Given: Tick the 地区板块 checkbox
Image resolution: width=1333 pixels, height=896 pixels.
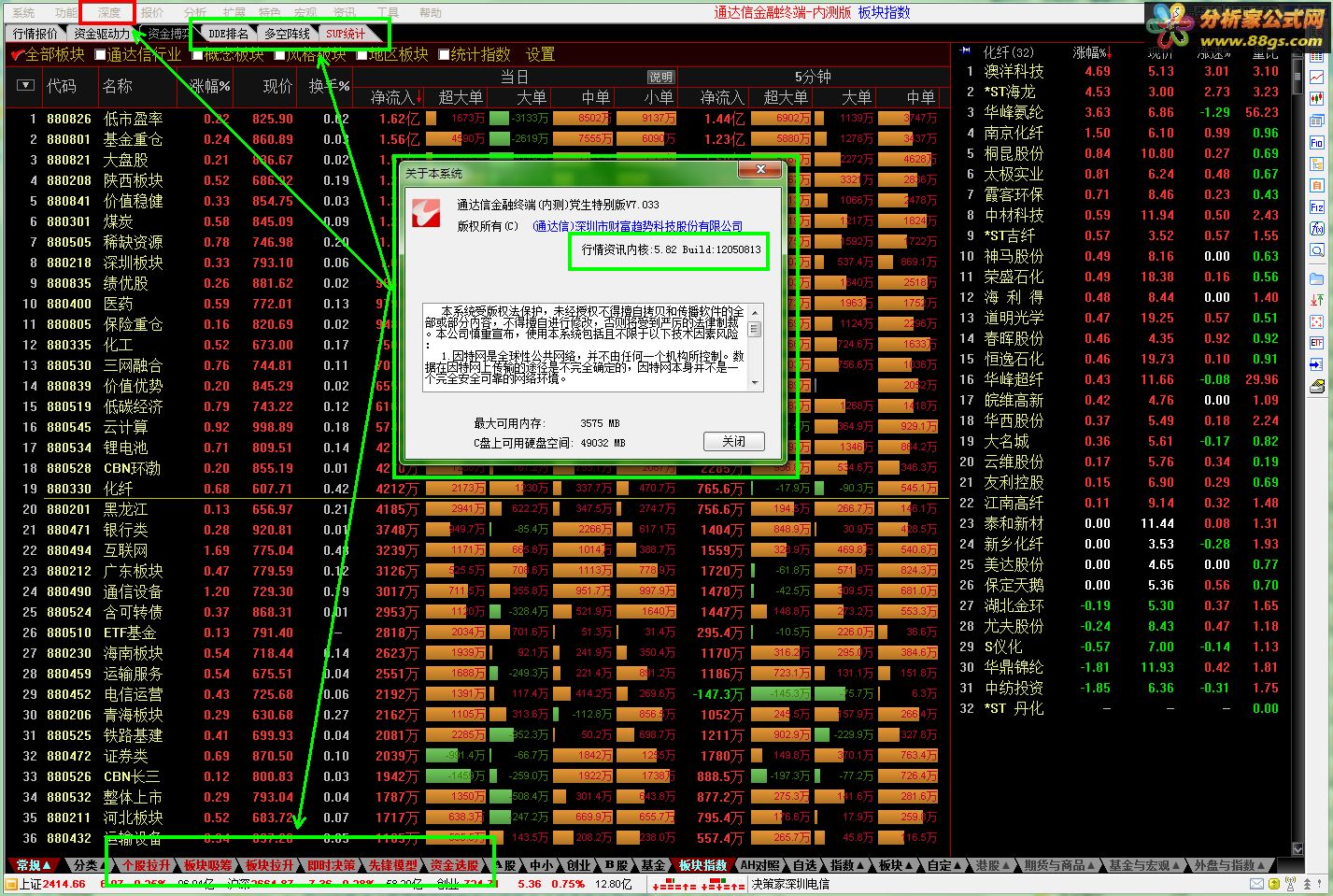Looking at the screenshot, I should point(362,55).
